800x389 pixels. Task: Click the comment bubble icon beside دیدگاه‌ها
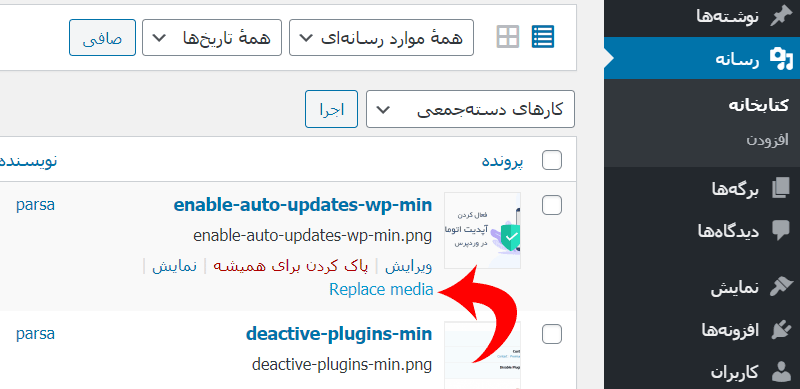(x=781, y=231)
